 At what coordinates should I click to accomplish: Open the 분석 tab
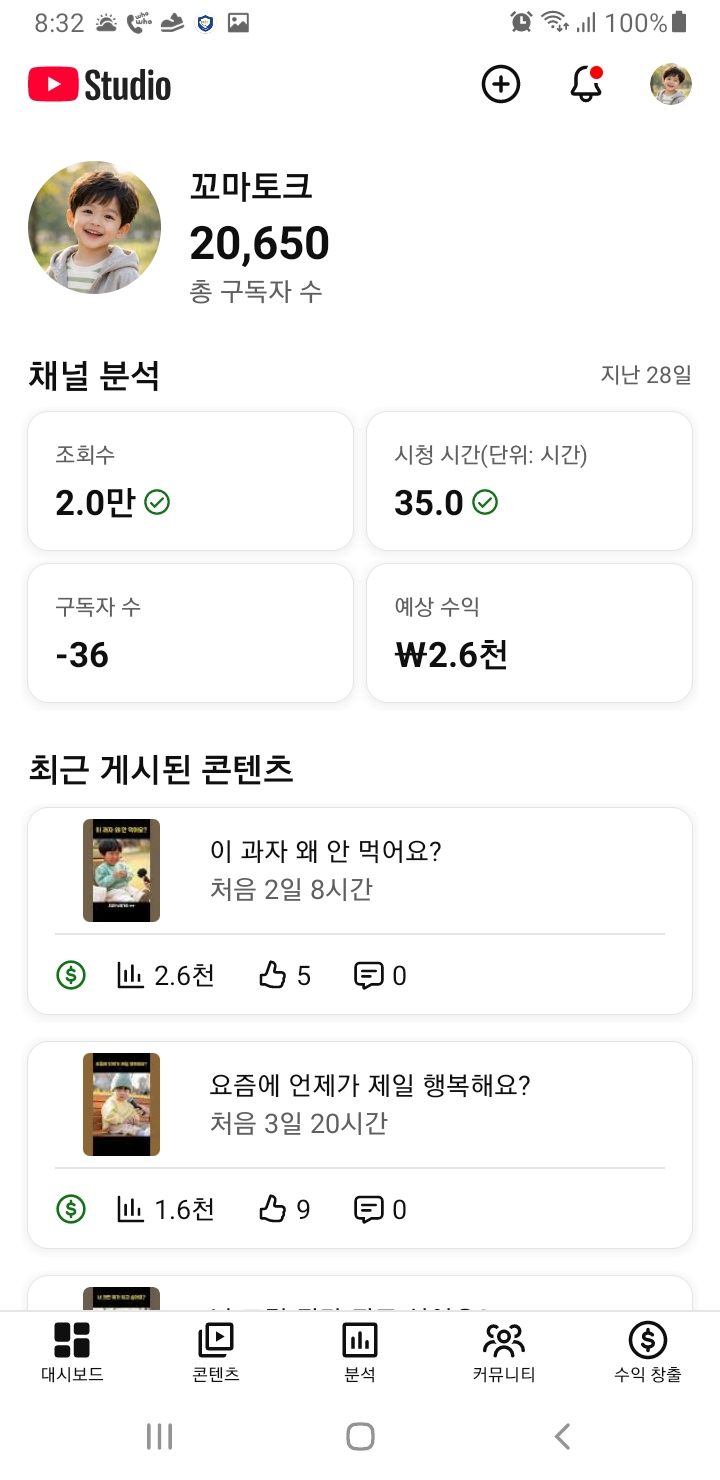point(360,1350)
